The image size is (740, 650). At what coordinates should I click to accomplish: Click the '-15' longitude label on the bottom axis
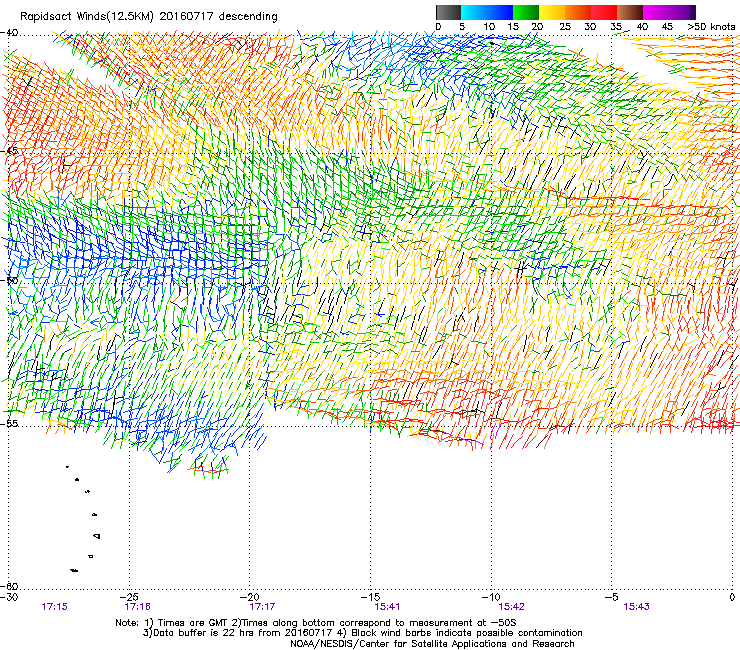(x=371, y=597)
